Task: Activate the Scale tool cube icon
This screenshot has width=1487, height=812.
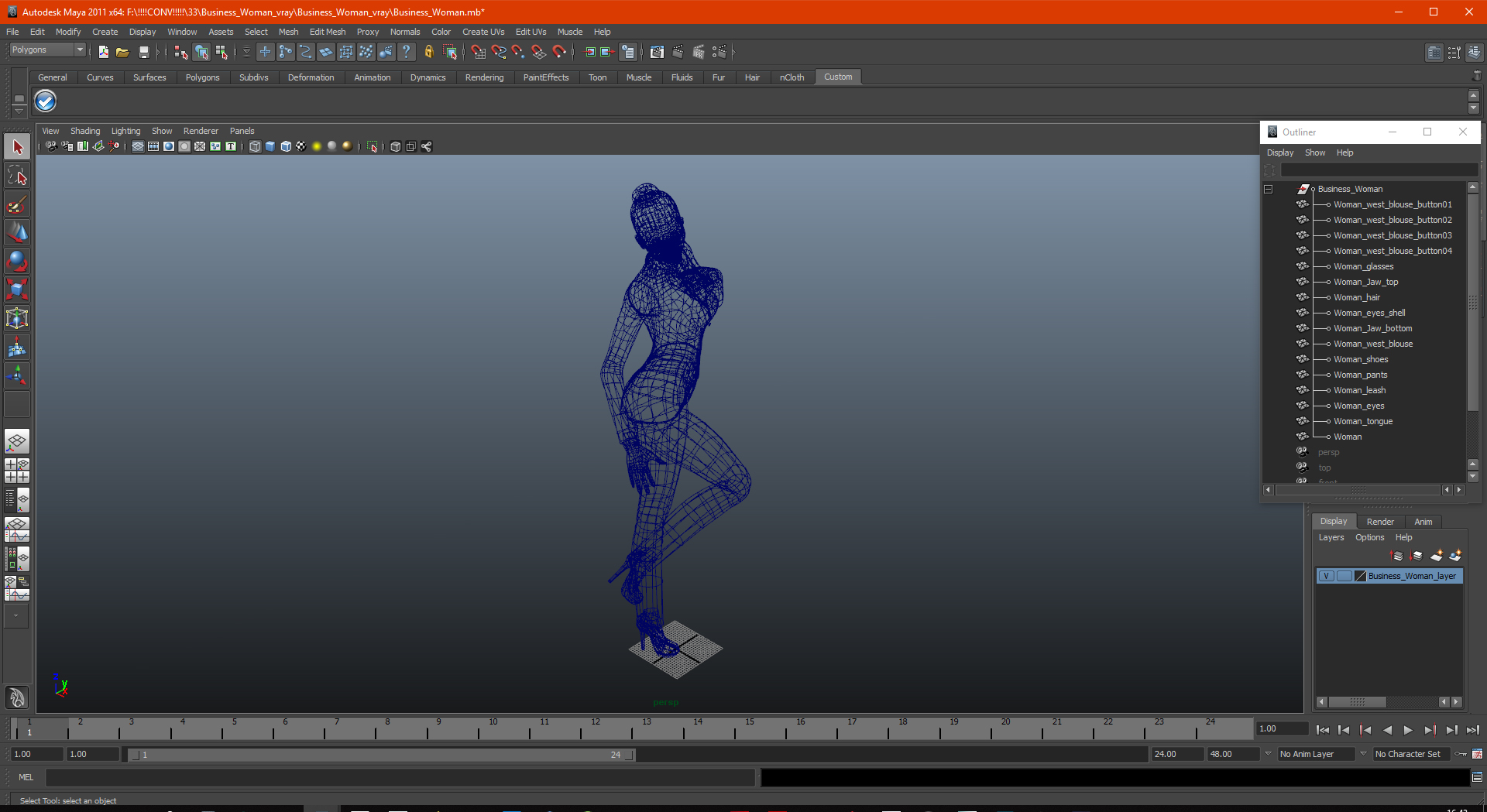Action: [x=17, y=290]
